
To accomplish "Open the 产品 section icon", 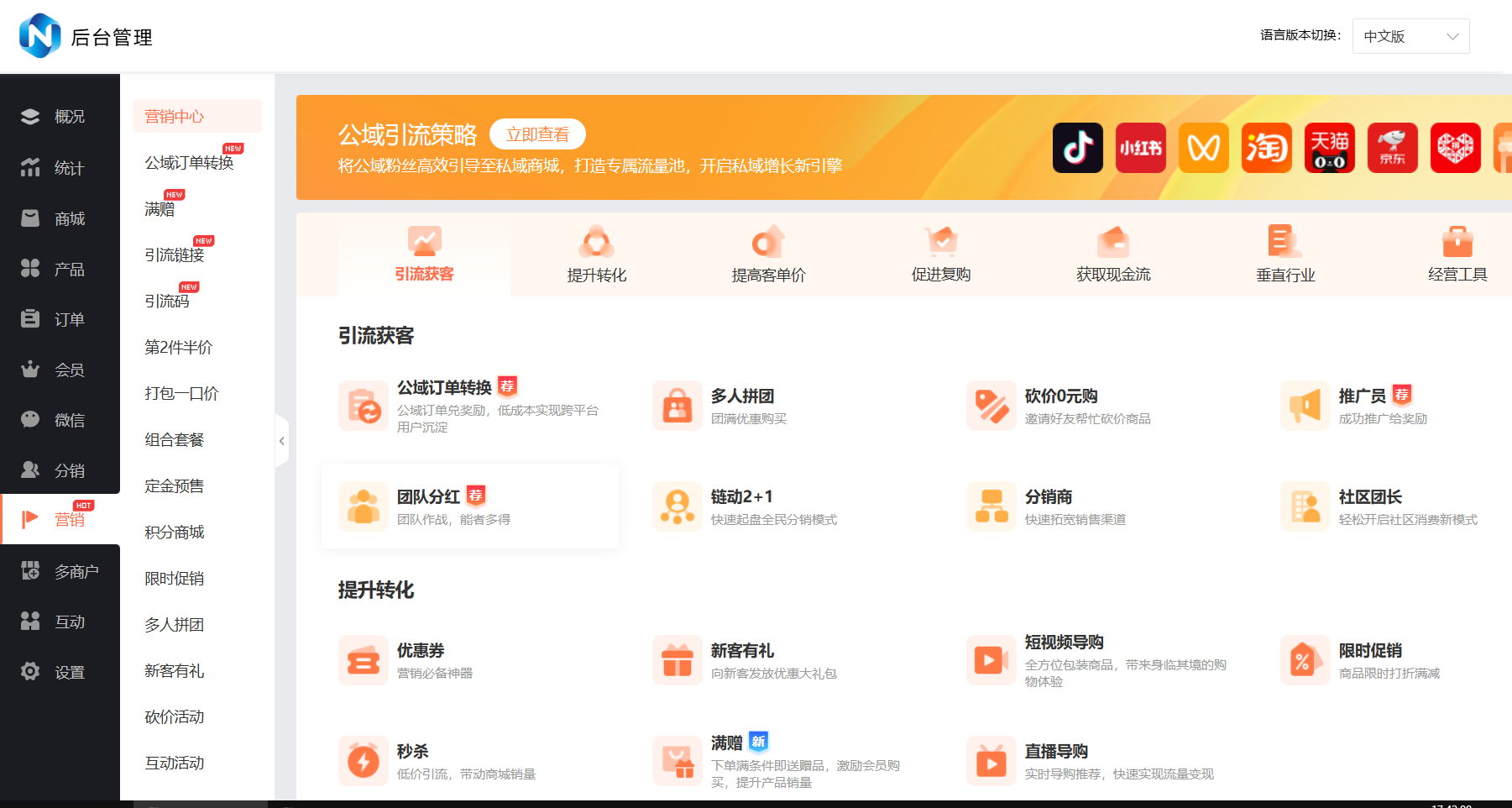I will [x=30, y=268].
